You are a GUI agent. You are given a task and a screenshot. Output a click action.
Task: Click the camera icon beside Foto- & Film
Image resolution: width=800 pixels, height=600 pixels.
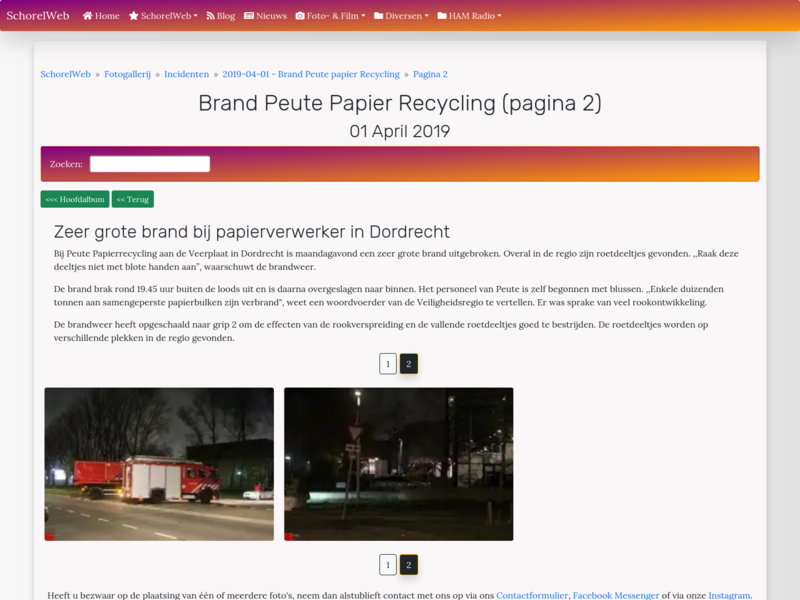pos(300,16)
